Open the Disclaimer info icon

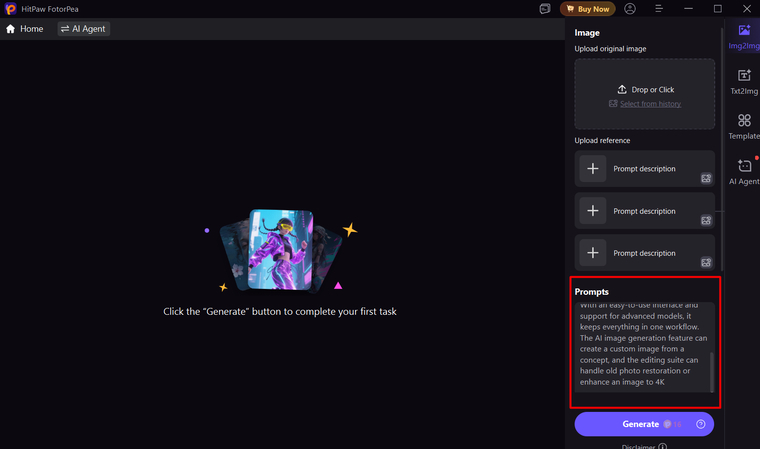tap(662, 446)
